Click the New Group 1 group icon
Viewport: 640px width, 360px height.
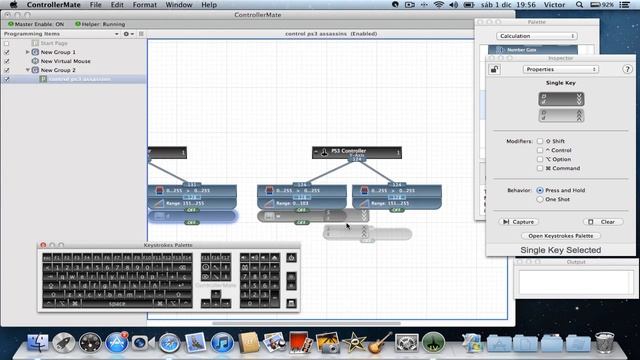click(x=35, y=52)
